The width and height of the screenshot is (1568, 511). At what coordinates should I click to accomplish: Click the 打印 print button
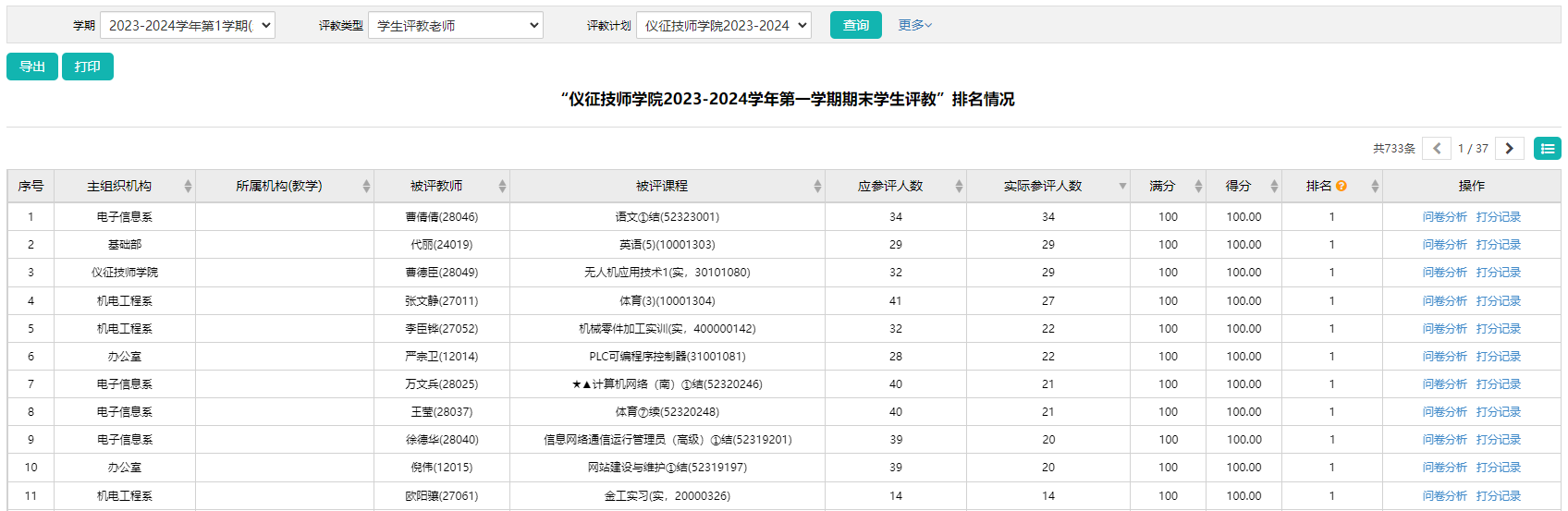click(x=88, y=67)
